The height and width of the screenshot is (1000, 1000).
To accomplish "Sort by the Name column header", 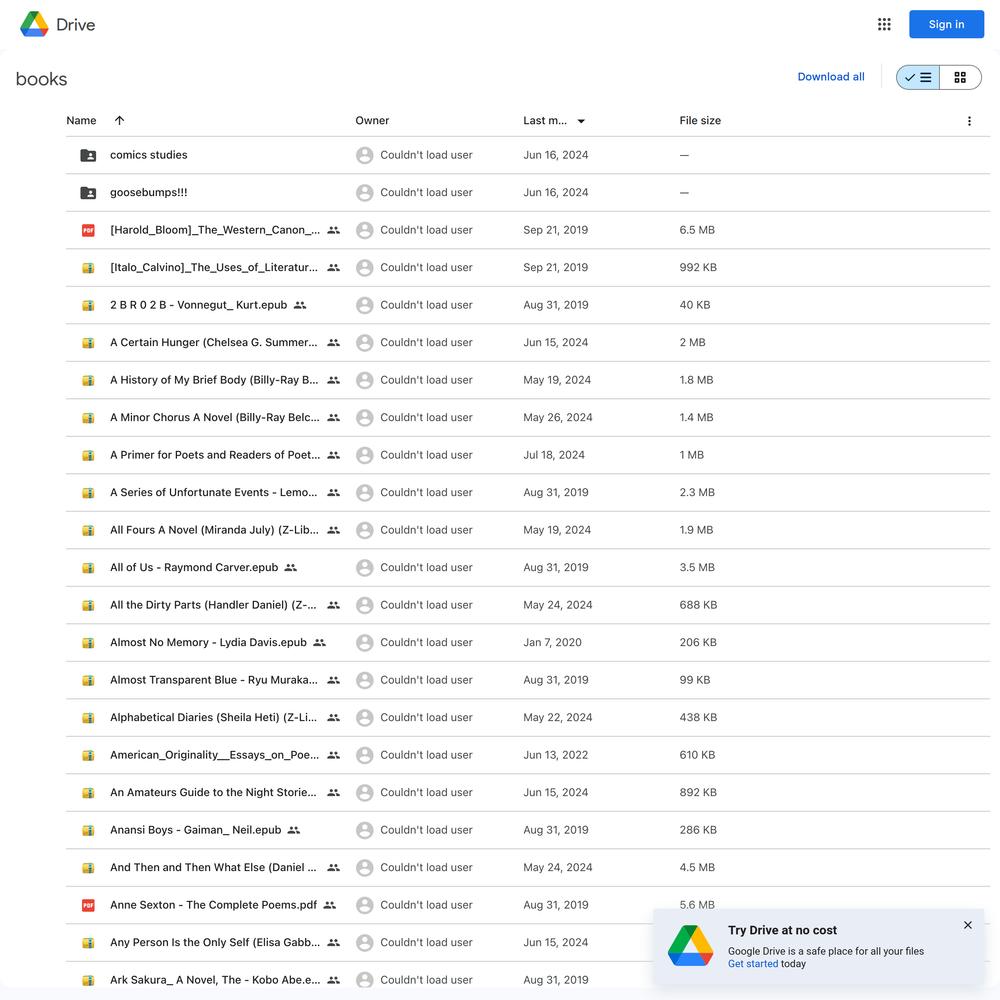I will [x=82, y=121].
